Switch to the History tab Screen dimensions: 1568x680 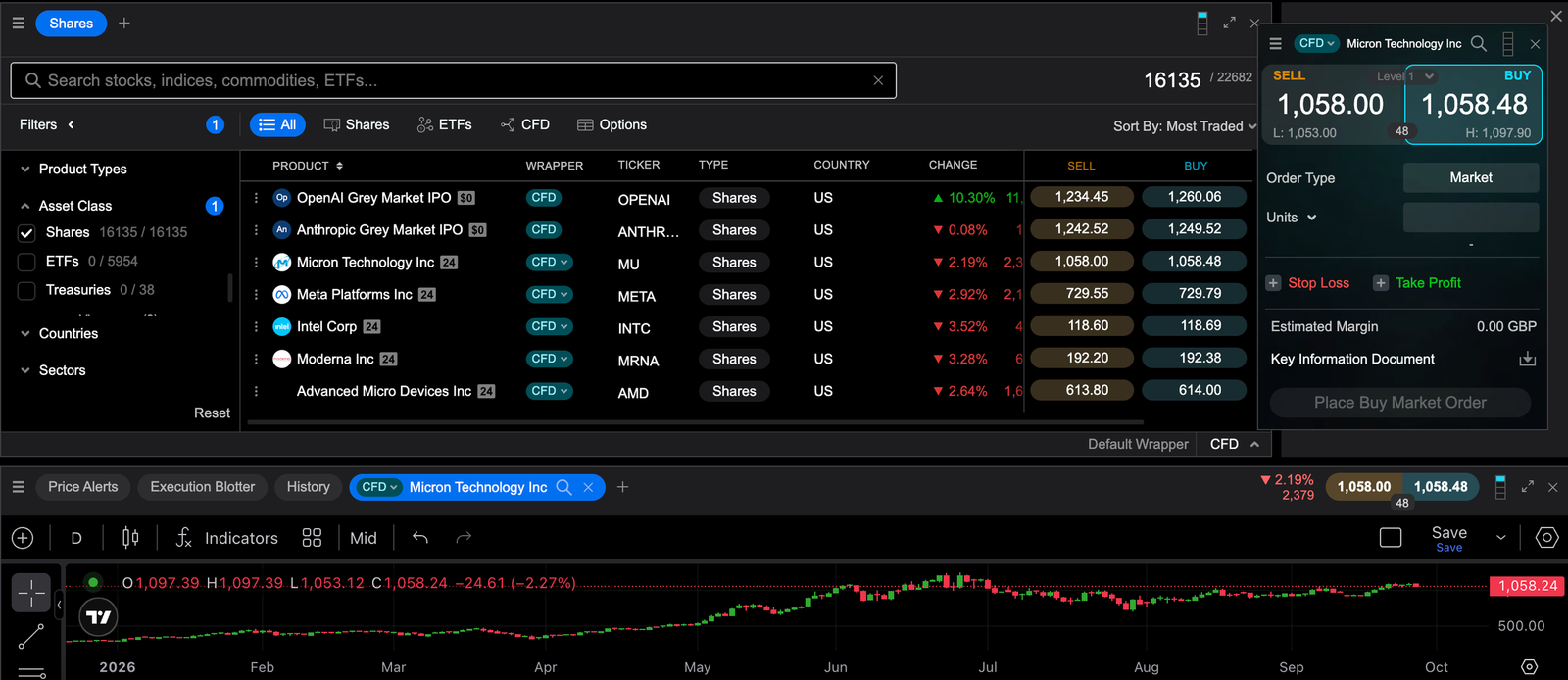click(308, 487)
